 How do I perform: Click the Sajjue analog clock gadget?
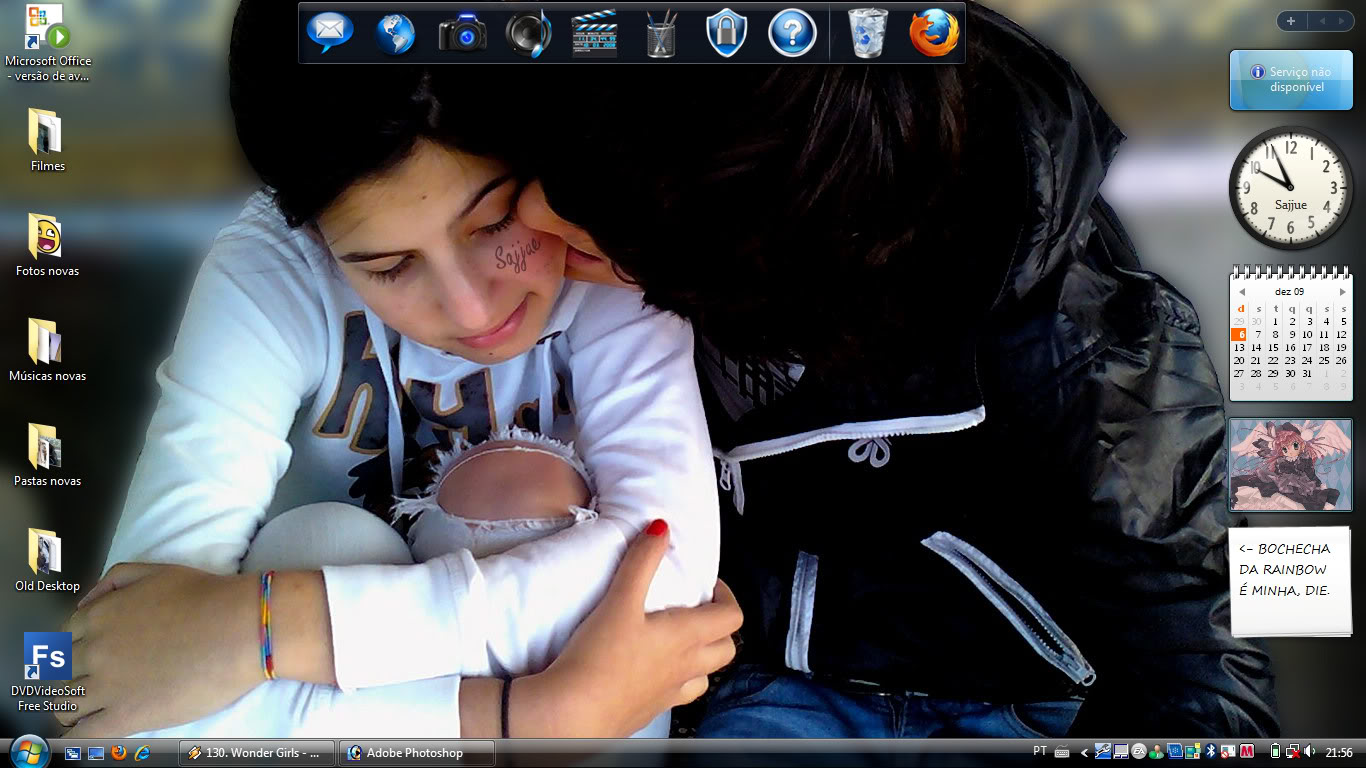pos(1291,188)
